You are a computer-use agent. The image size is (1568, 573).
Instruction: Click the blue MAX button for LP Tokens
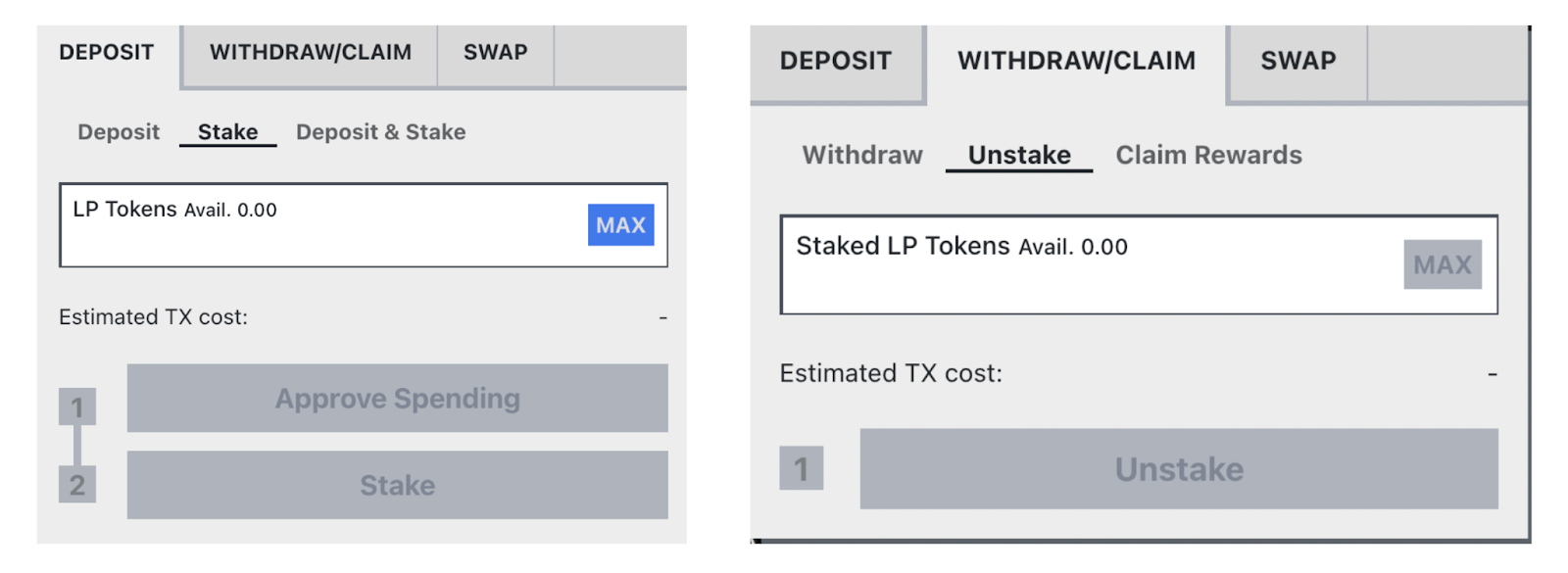tap(620, 225)
